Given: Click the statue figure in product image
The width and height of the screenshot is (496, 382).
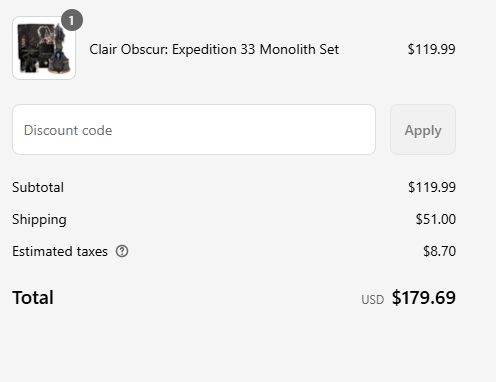Looking at the screenshot, I should point(60,50).
